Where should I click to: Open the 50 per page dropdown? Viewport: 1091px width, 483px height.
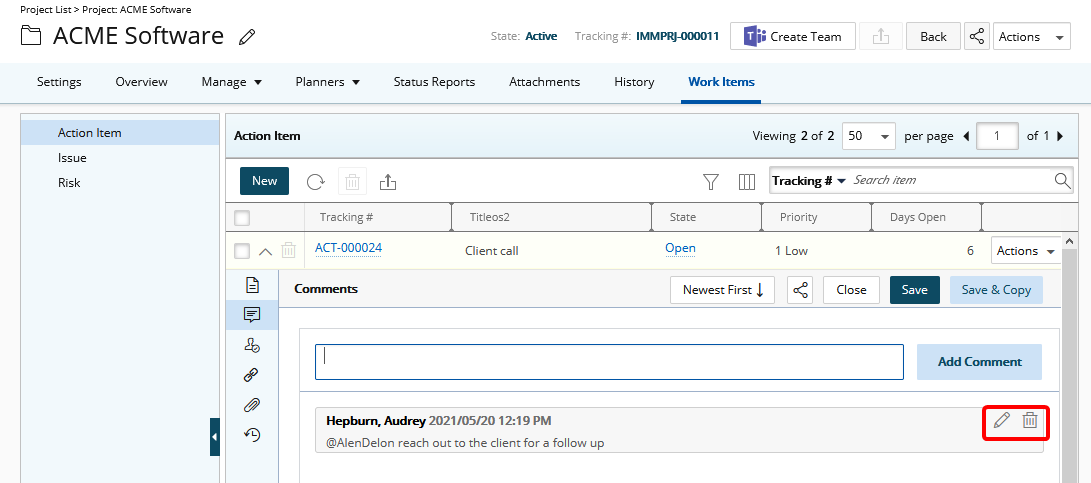[x=869, y=136]
